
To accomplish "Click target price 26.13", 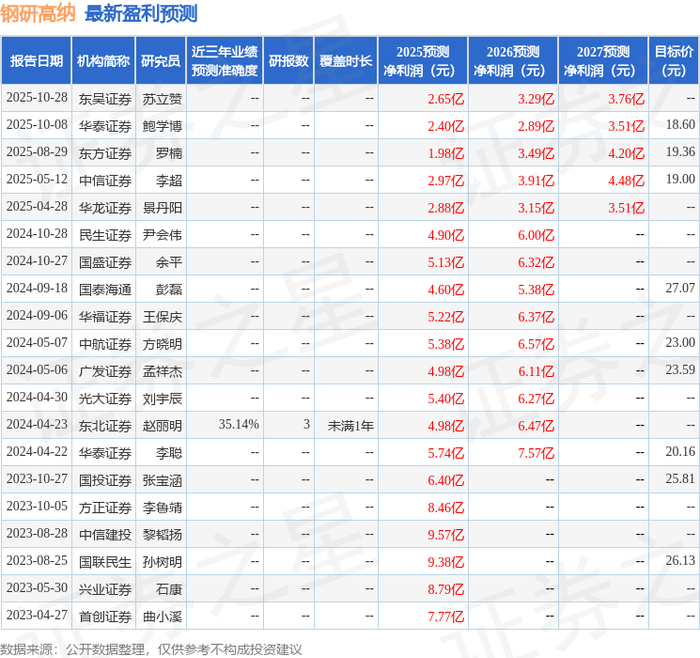I will tap(680, 560).
